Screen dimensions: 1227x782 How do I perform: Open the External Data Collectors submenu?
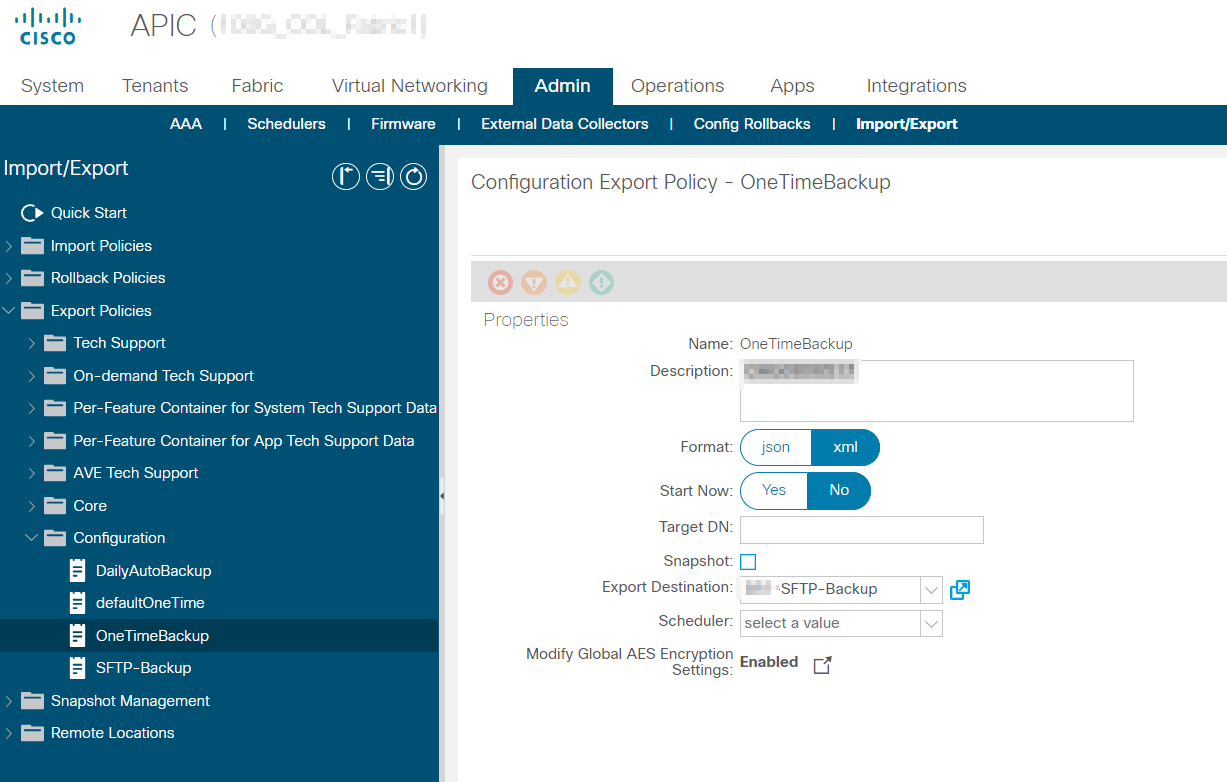point(565,124)
